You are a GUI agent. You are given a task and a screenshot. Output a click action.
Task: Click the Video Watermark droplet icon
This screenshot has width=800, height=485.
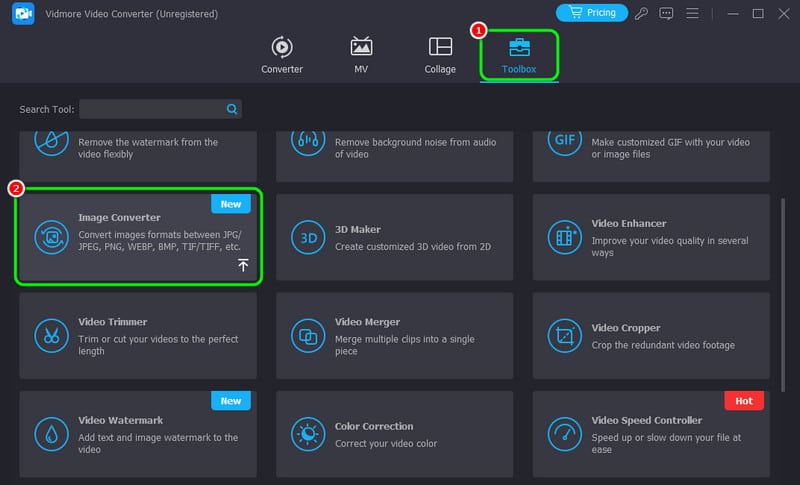[x=49, y=433]
